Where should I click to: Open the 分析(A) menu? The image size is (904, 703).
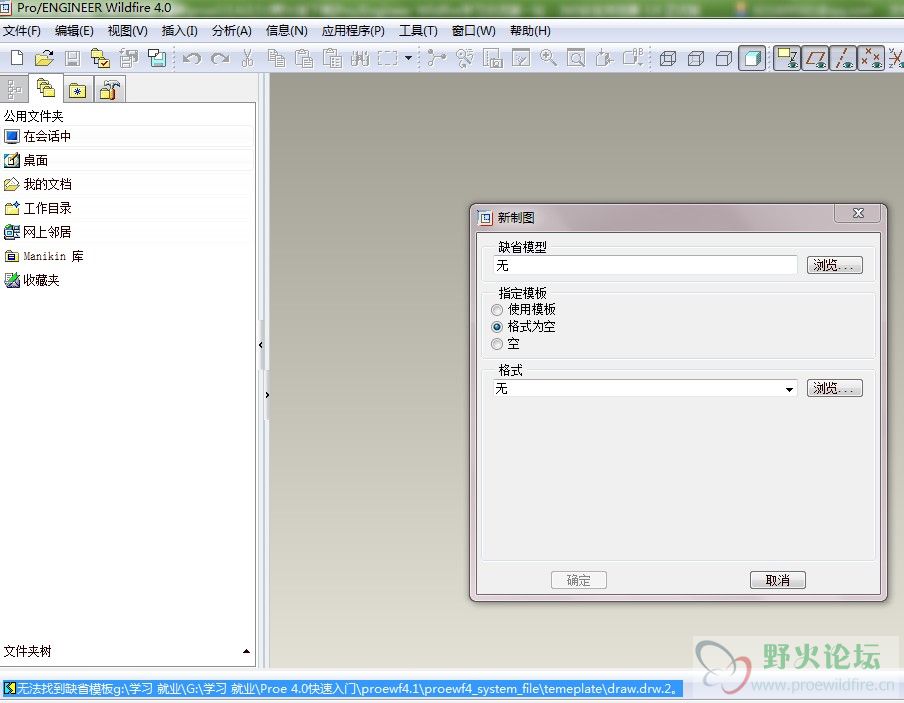point(231,31)
